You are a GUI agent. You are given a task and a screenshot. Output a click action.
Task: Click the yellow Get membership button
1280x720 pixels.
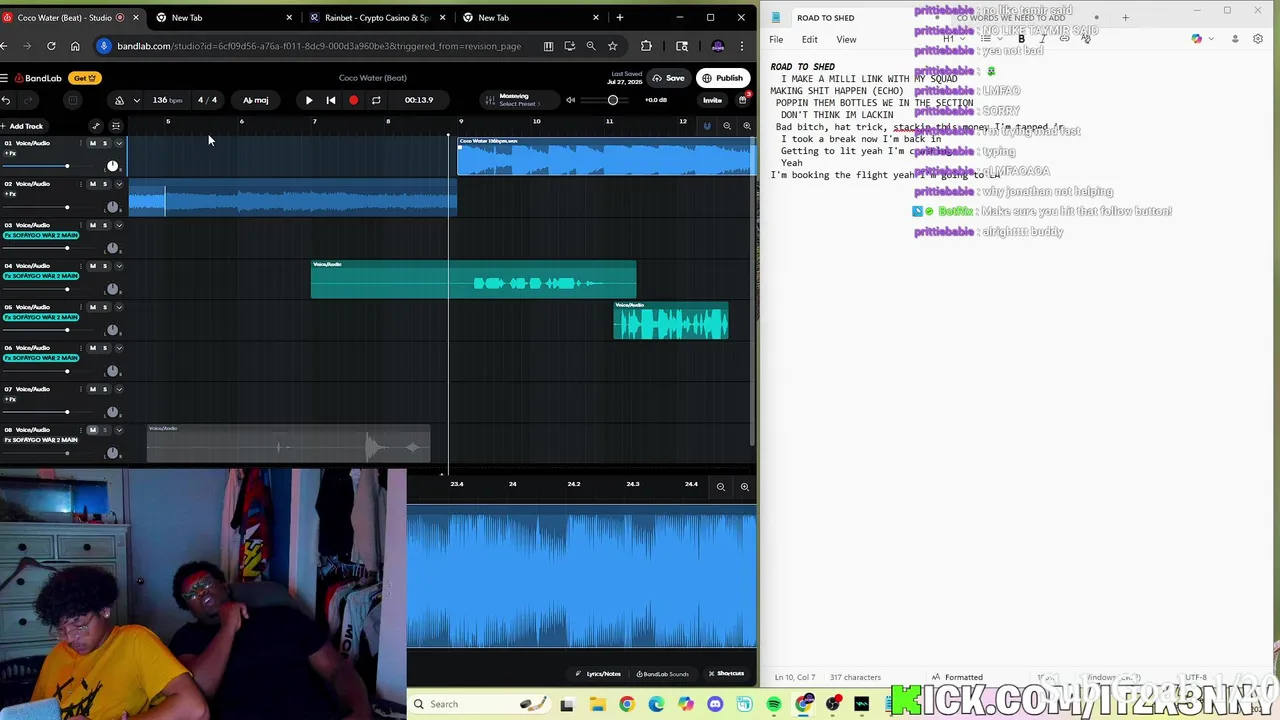pyautogui.click(x=85, y=78)
